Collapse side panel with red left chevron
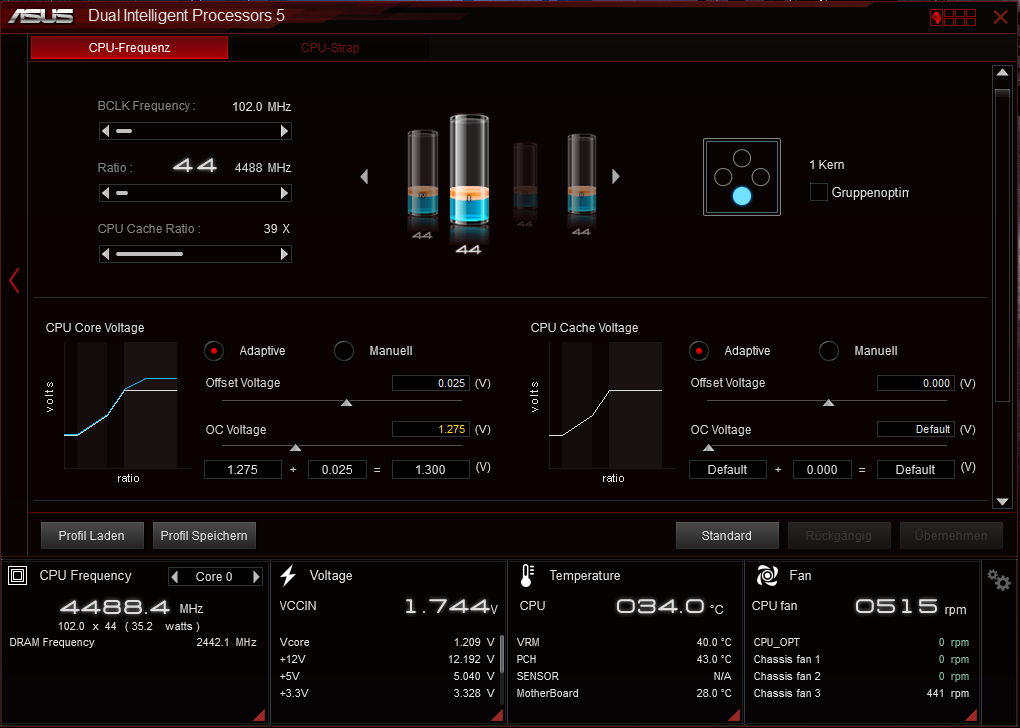The width and height of the screenshot is (1020, 728). (14, 280)
